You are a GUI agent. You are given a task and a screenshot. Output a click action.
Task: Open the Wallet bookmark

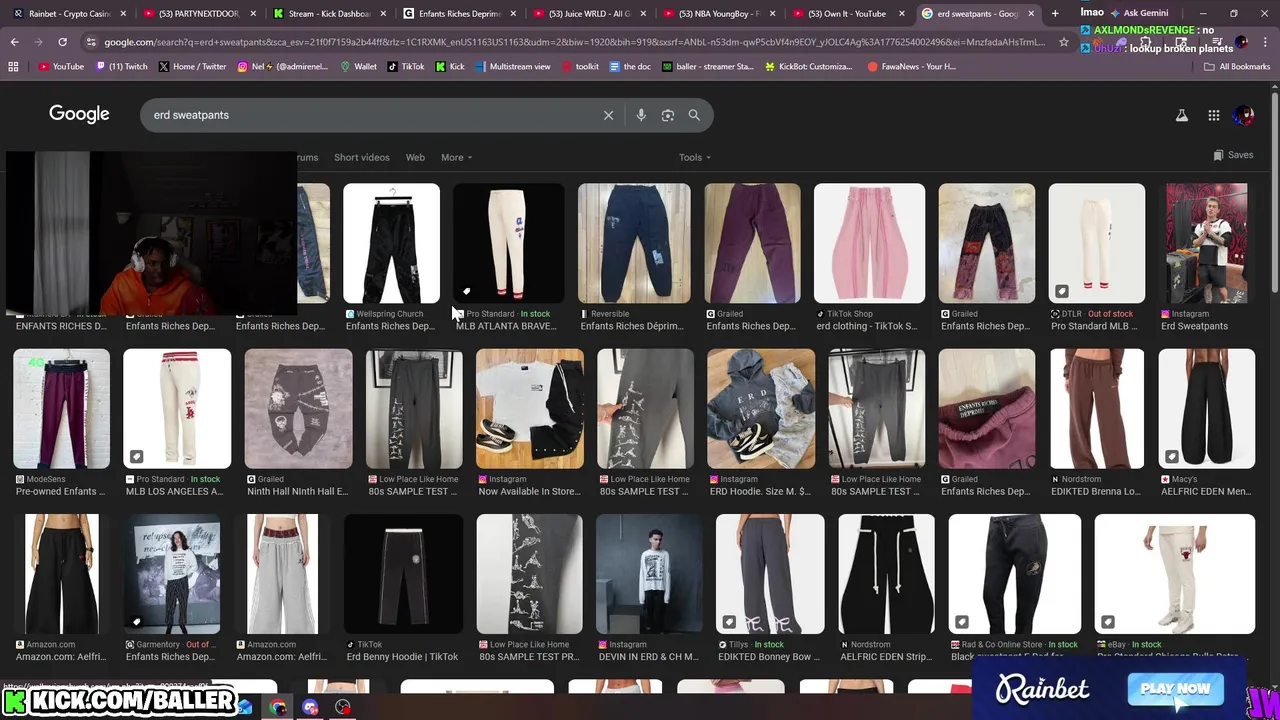click(358, 66)
